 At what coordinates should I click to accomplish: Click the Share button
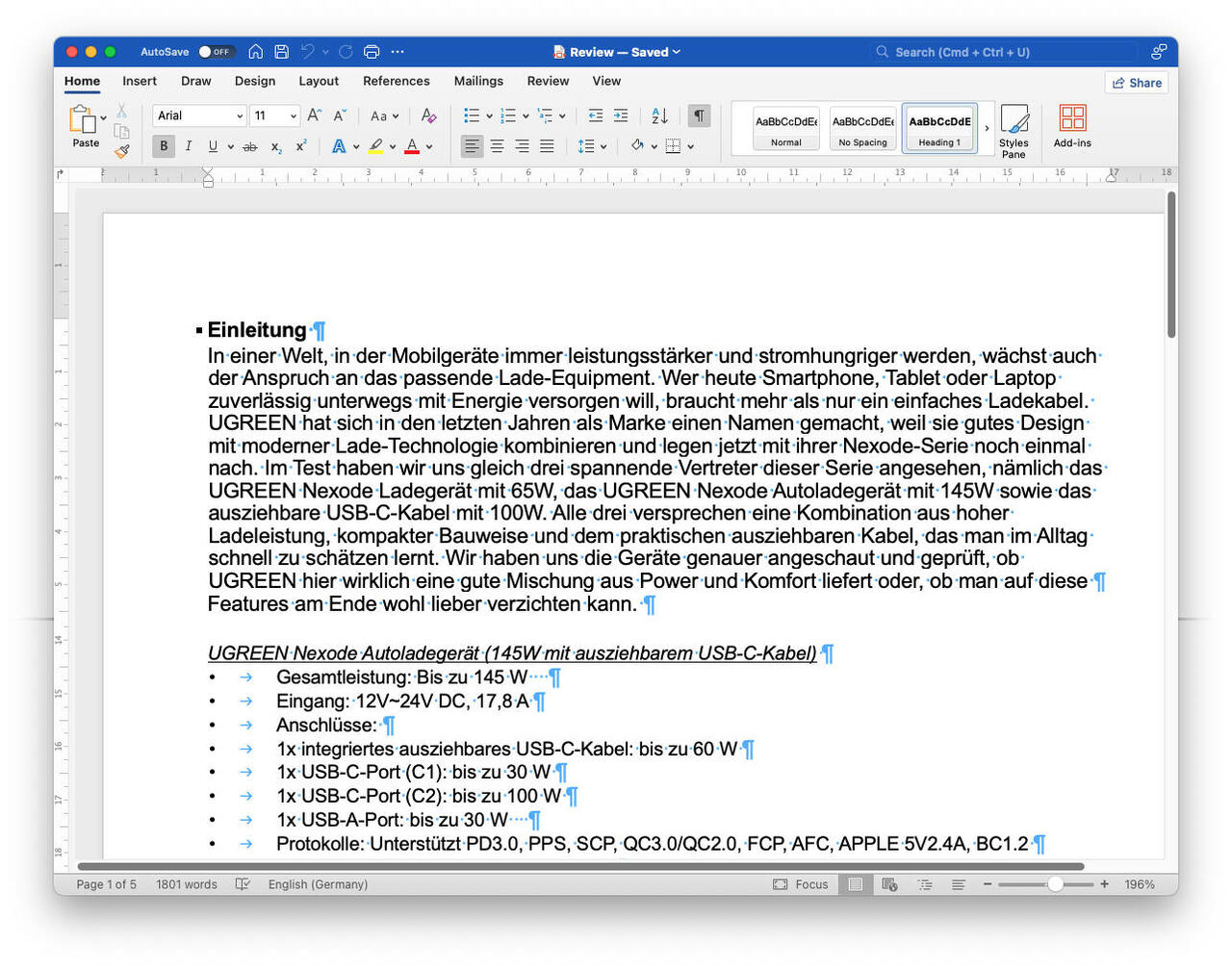click(x=1137, y=83)
